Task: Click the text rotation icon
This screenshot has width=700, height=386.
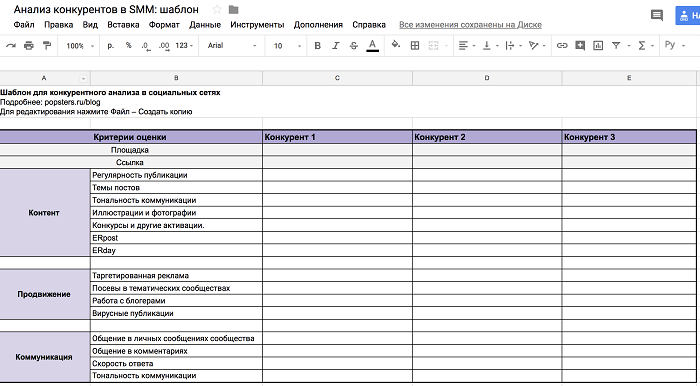Action: pyautogui.click(x=533, y=46)
